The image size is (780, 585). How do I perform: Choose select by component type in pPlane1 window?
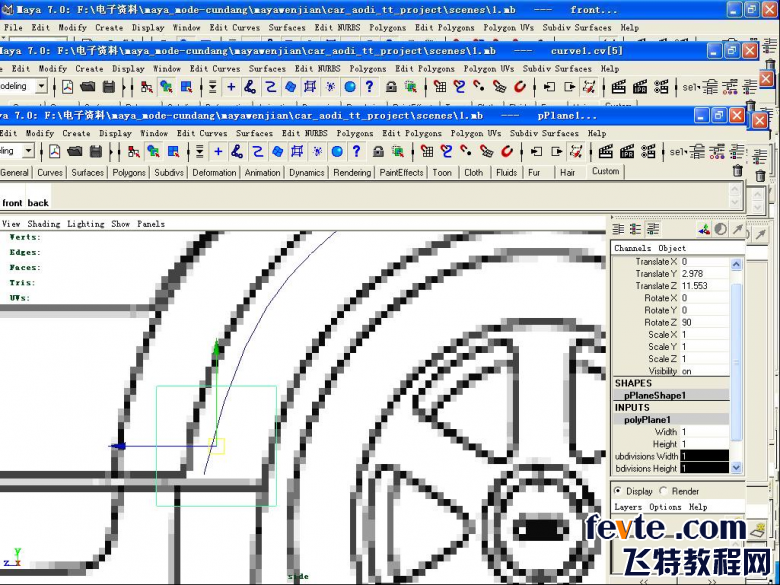coord(173,151)
